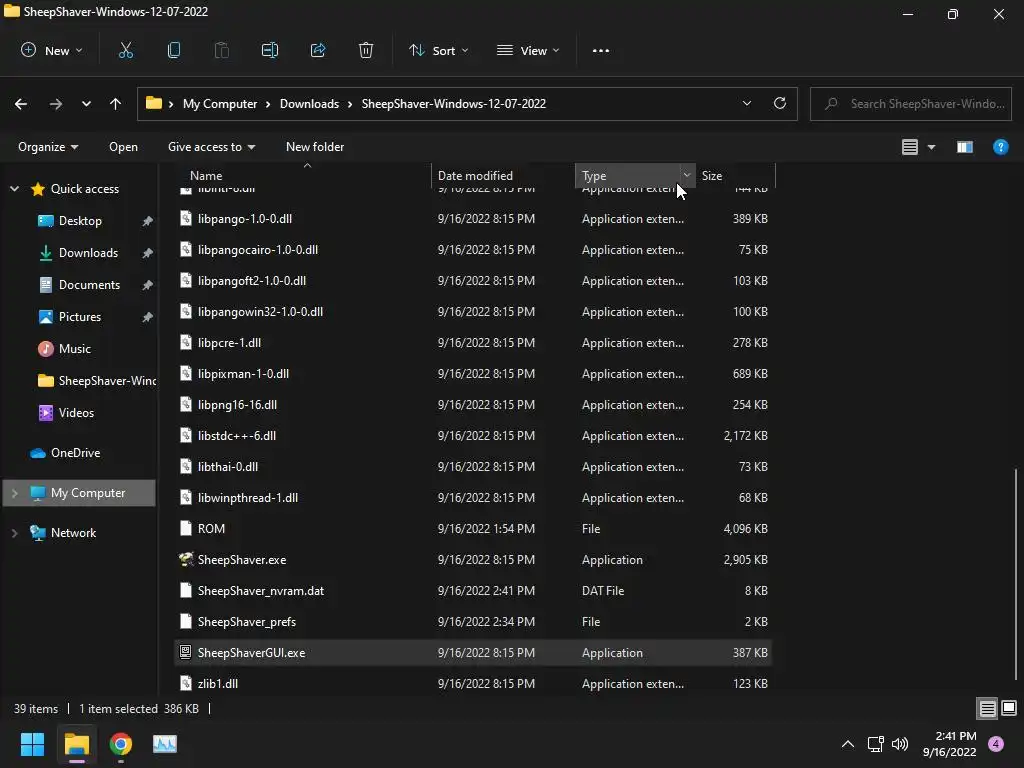Viewport: 1024px width, 768px height.
Task: Click the Delete trash icon
Action: click(x=366, y=50)
